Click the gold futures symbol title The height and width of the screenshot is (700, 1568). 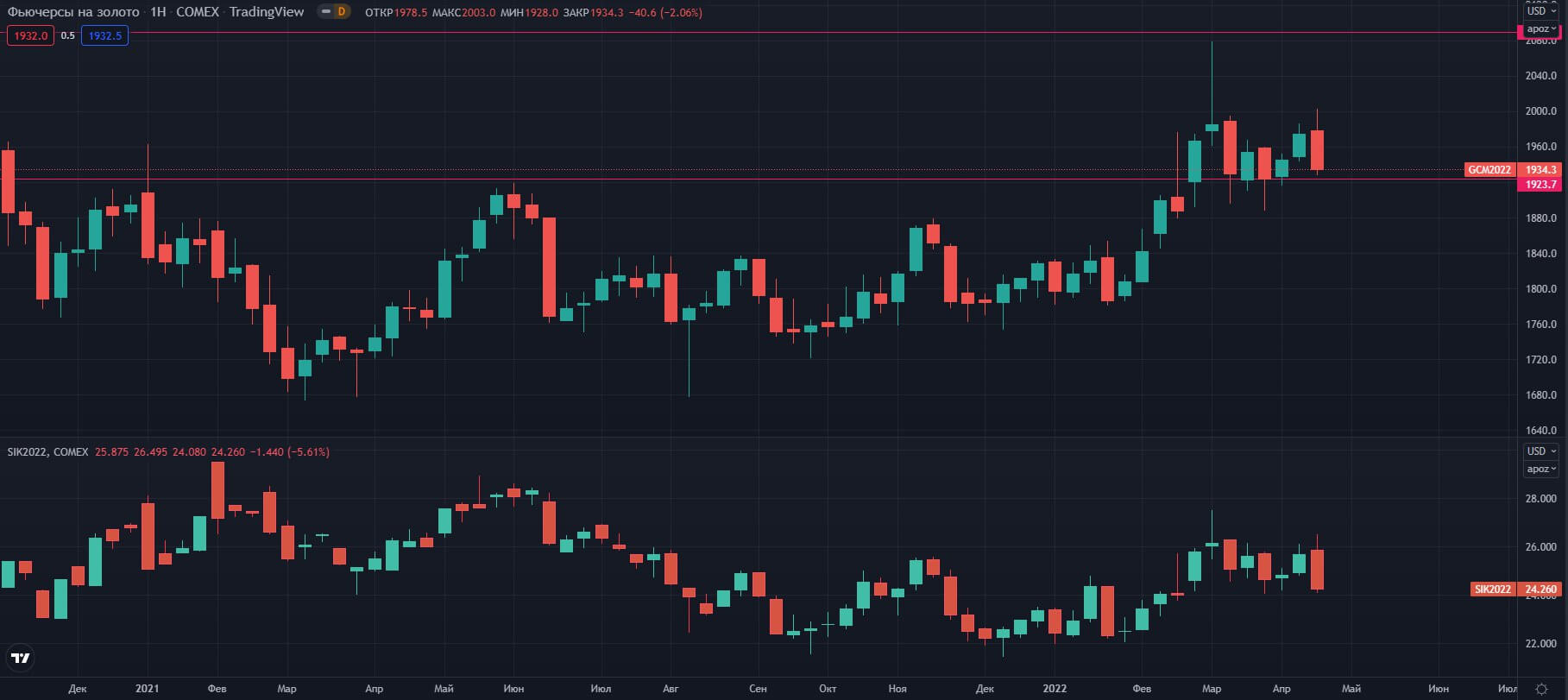click(x=73, y=12)
